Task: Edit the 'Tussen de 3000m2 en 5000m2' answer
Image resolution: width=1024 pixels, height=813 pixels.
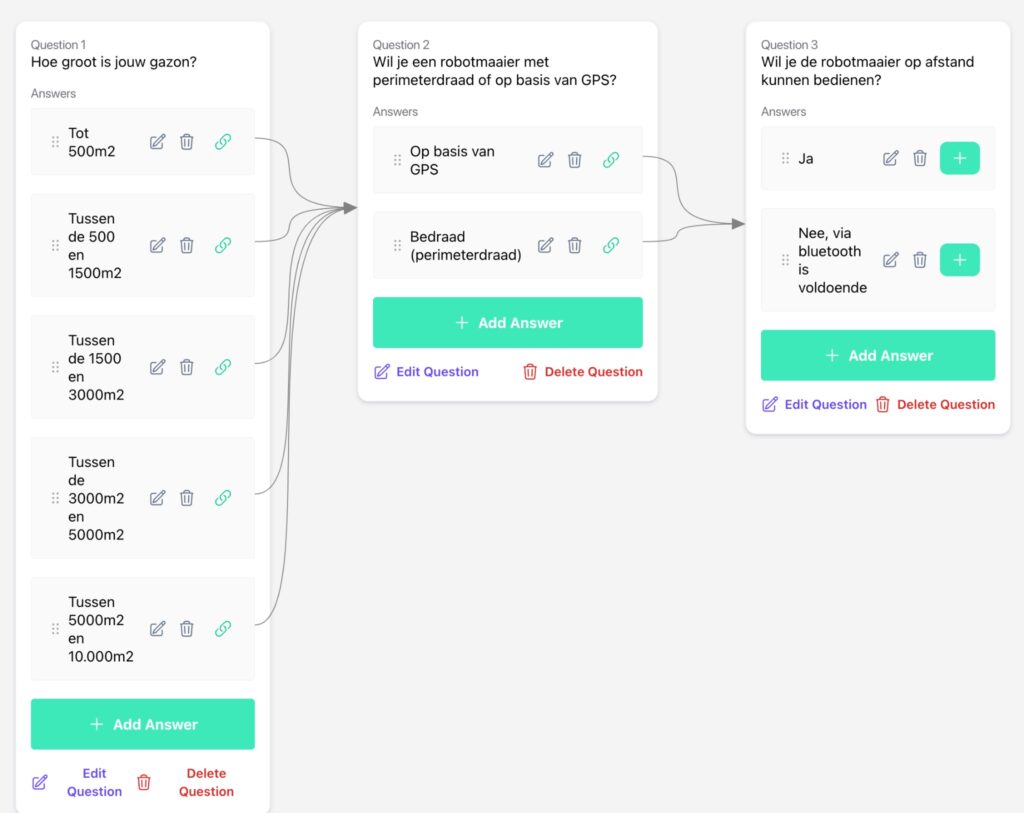Action: point(157,498)
